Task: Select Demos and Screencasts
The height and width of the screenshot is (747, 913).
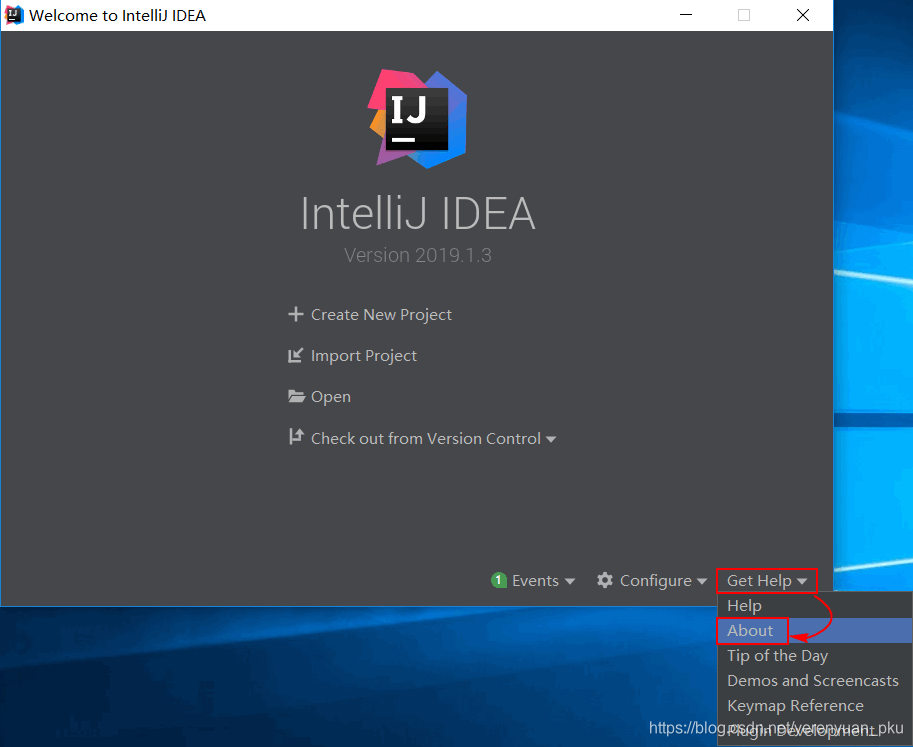Action: point(815,681)
